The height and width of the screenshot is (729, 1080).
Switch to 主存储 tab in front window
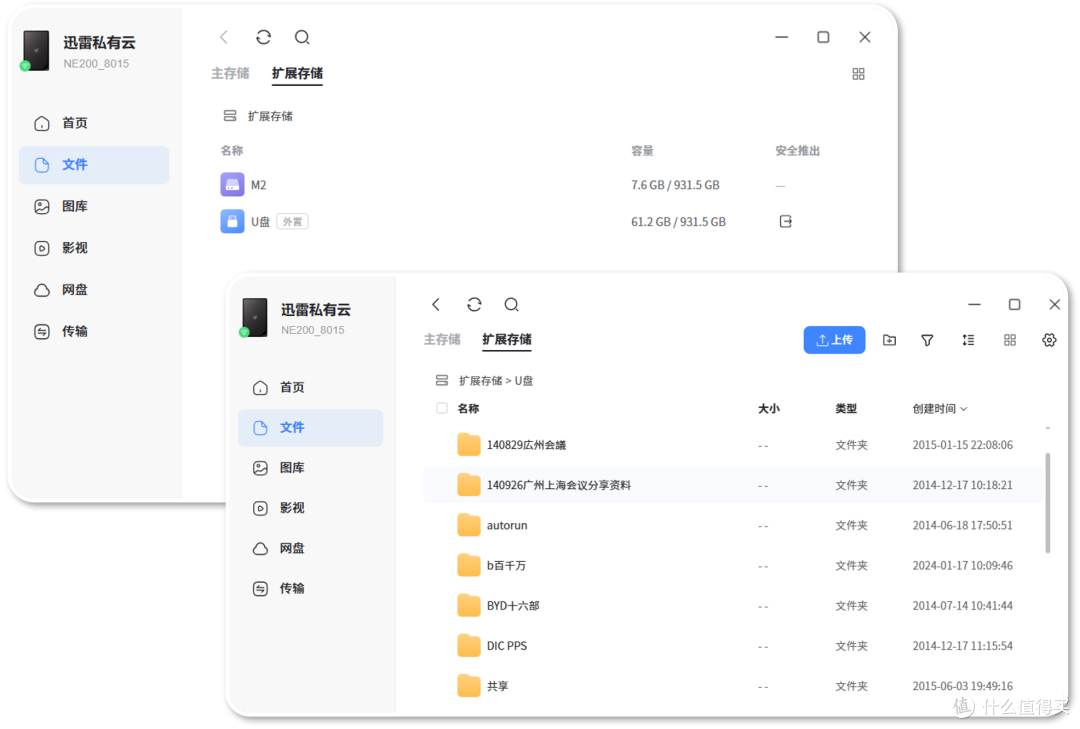442,339
